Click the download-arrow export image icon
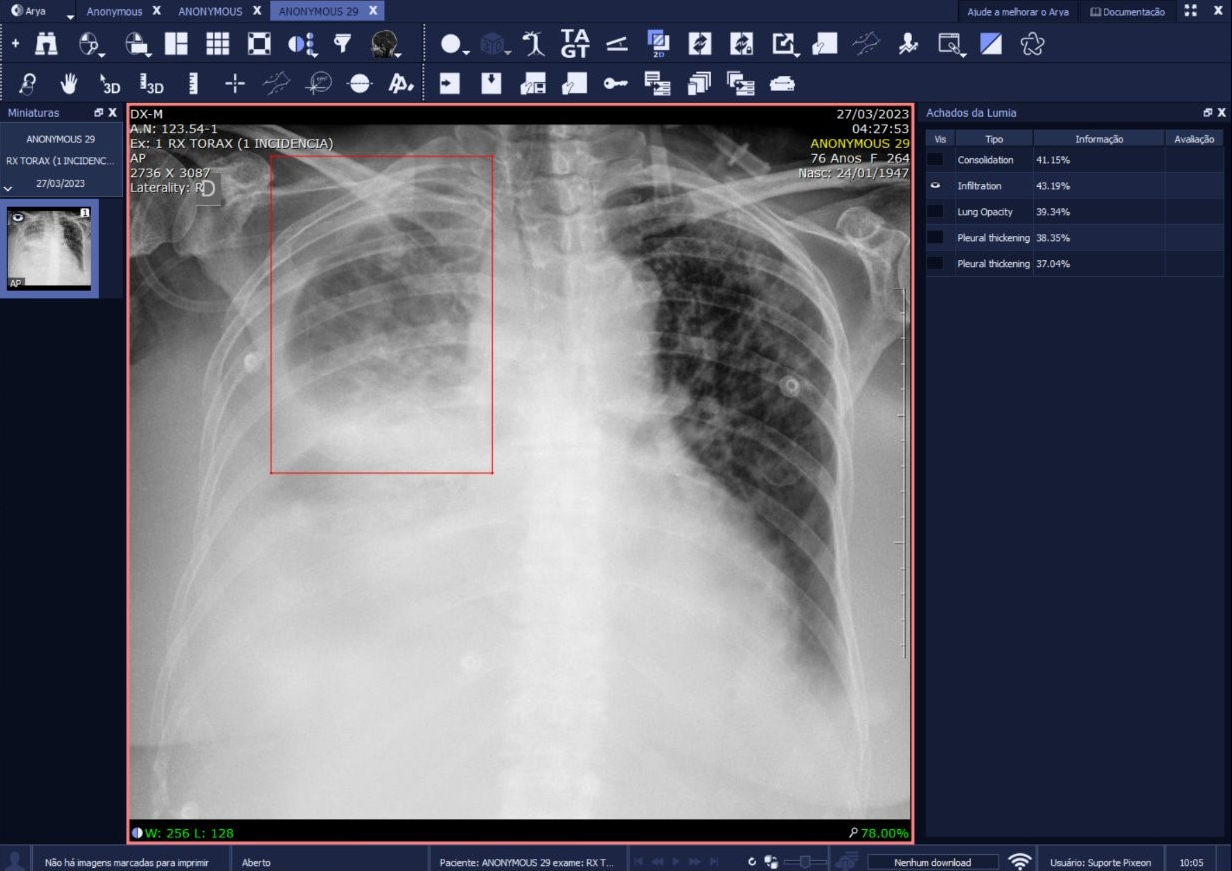The image size is (1232, 871). (491, 83)
